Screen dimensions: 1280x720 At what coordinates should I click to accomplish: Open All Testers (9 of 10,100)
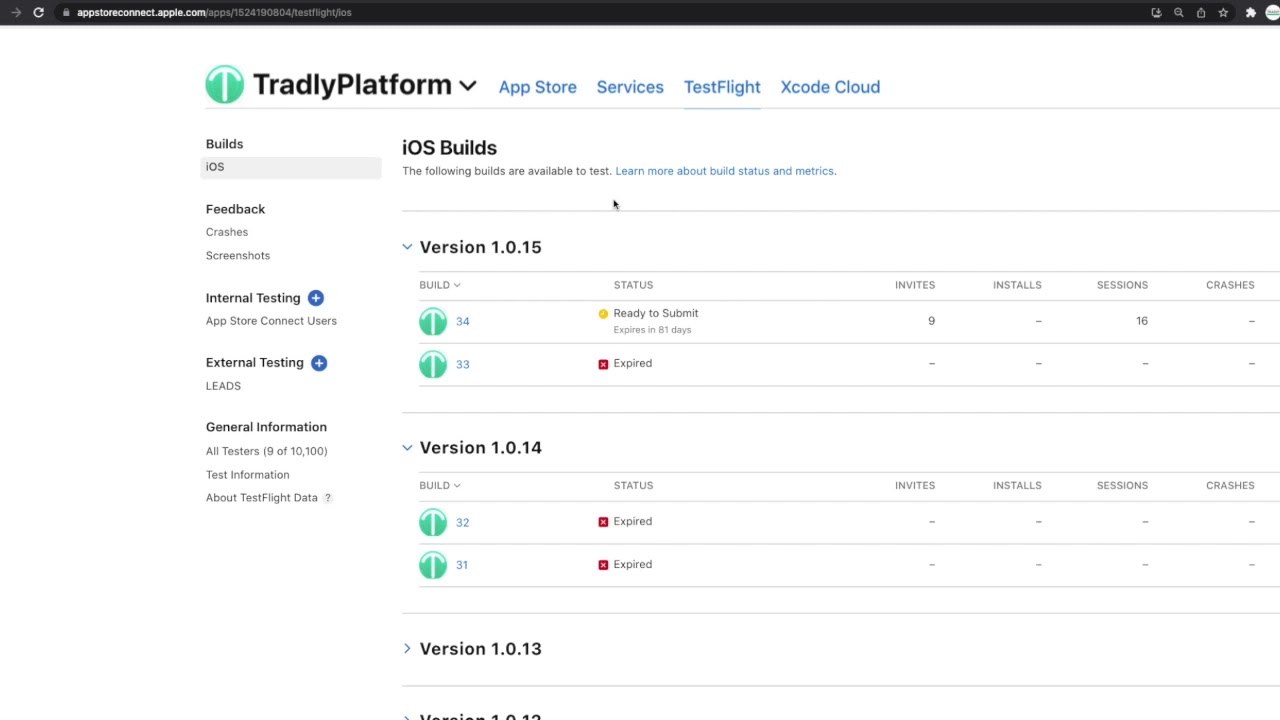266,451
